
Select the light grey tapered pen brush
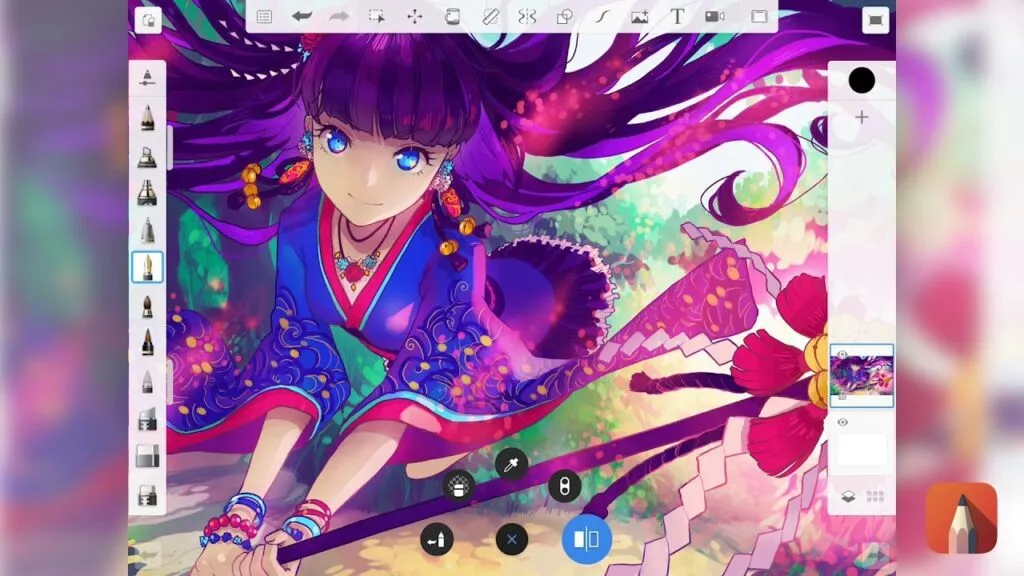pos(148,382)
